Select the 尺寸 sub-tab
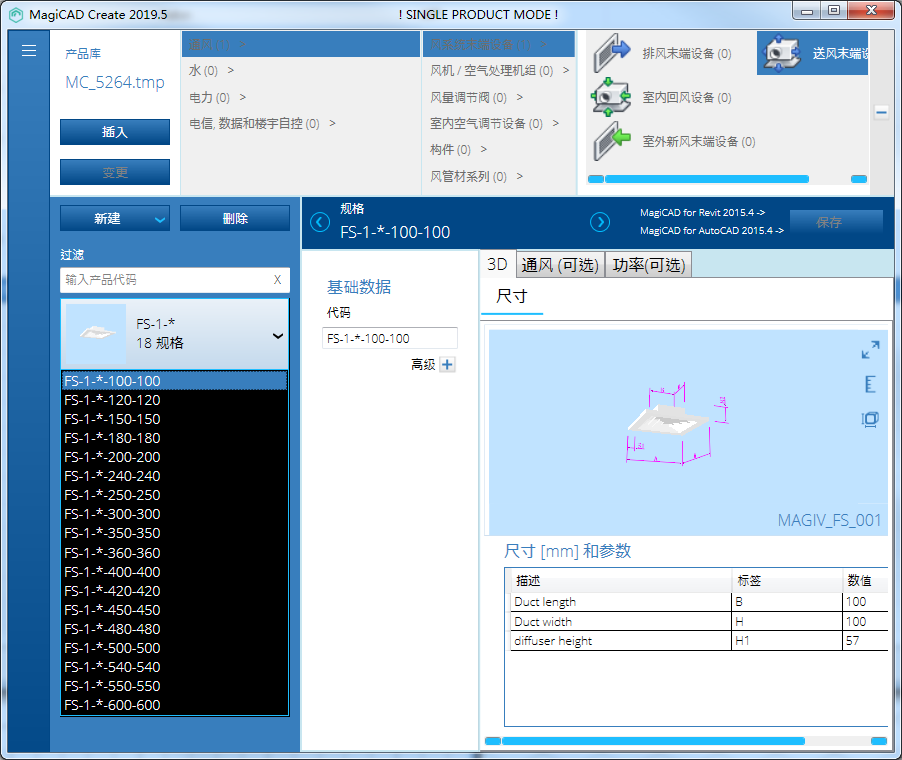Image resolution: width=902 pixels, height=760 pixels. pos(511,297)
